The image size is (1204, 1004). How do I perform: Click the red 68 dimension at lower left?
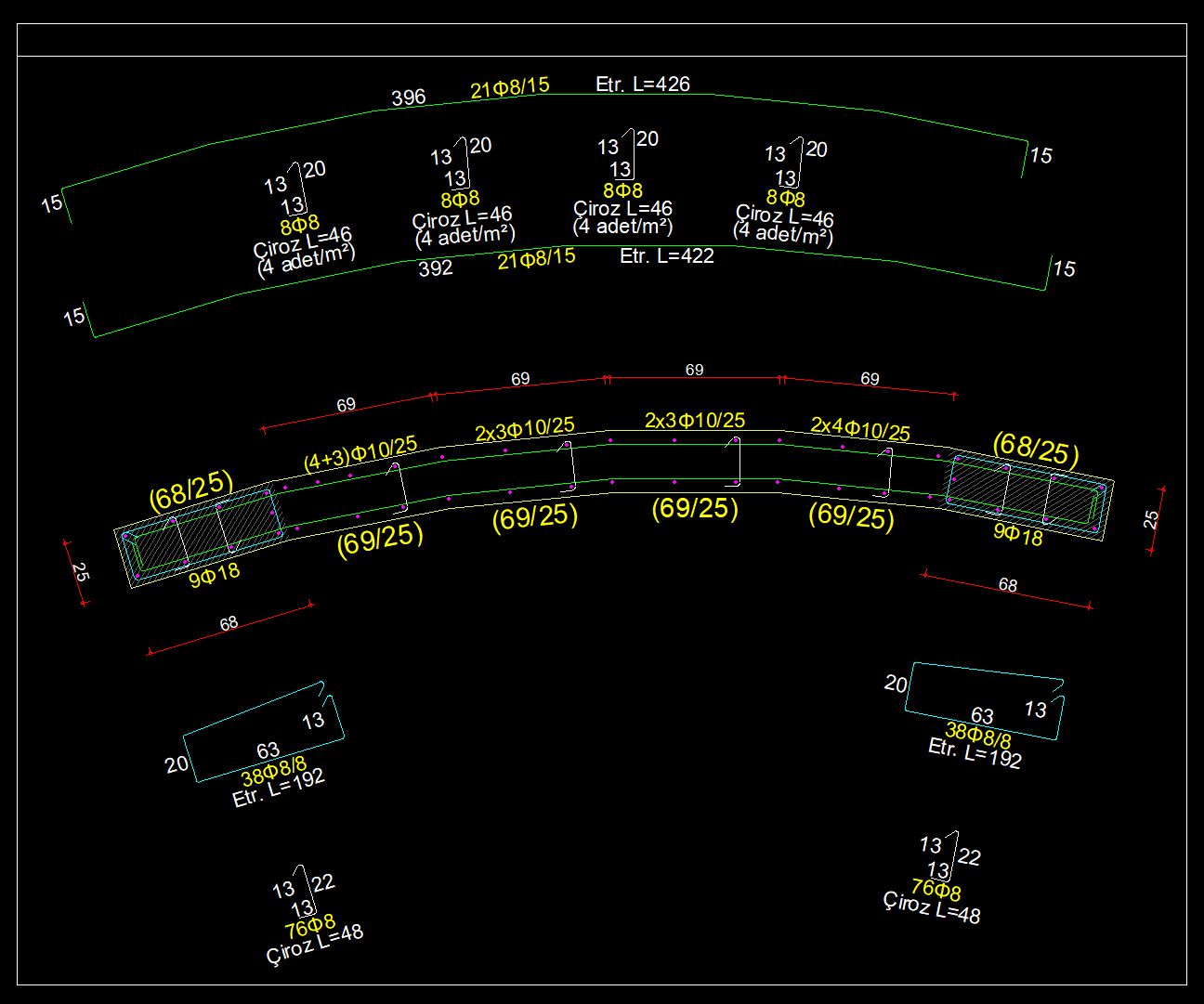click(x=229, y=624)
